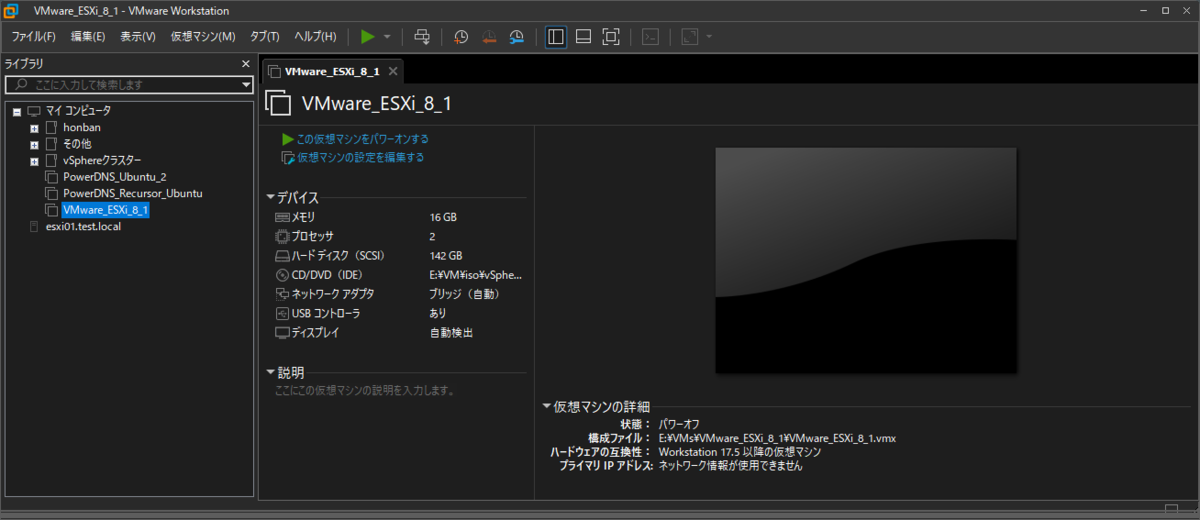Toggle the thumbnail bar view icon

point(584,37)
